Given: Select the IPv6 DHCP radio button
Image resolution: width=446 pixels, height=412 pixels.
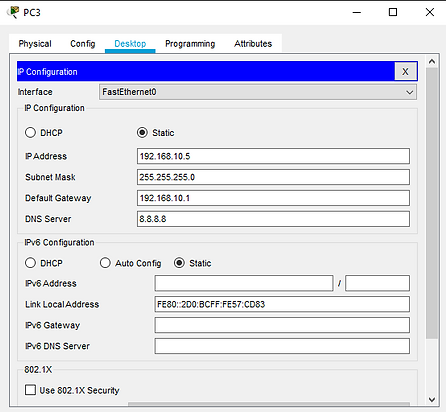Looking at the screenshot, I should click(x=30, y=263).
